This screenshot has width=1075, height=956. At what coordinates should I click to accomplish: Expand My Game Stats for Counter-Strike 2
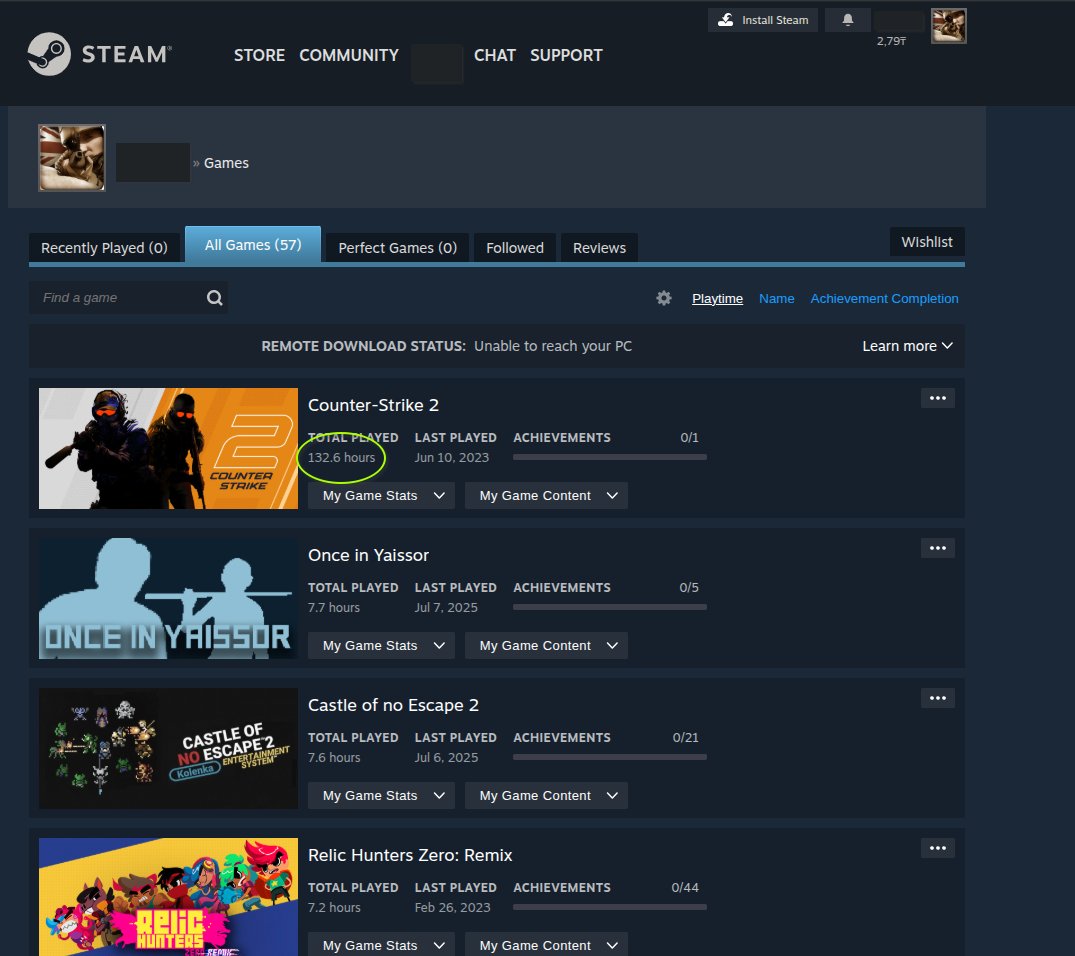(x=381, y=496)
